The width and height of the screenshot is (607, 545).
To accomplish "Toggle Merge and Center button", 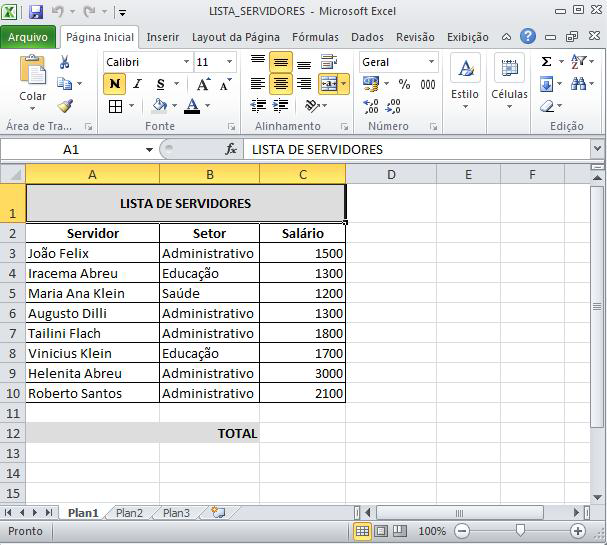I will (329, 84).
